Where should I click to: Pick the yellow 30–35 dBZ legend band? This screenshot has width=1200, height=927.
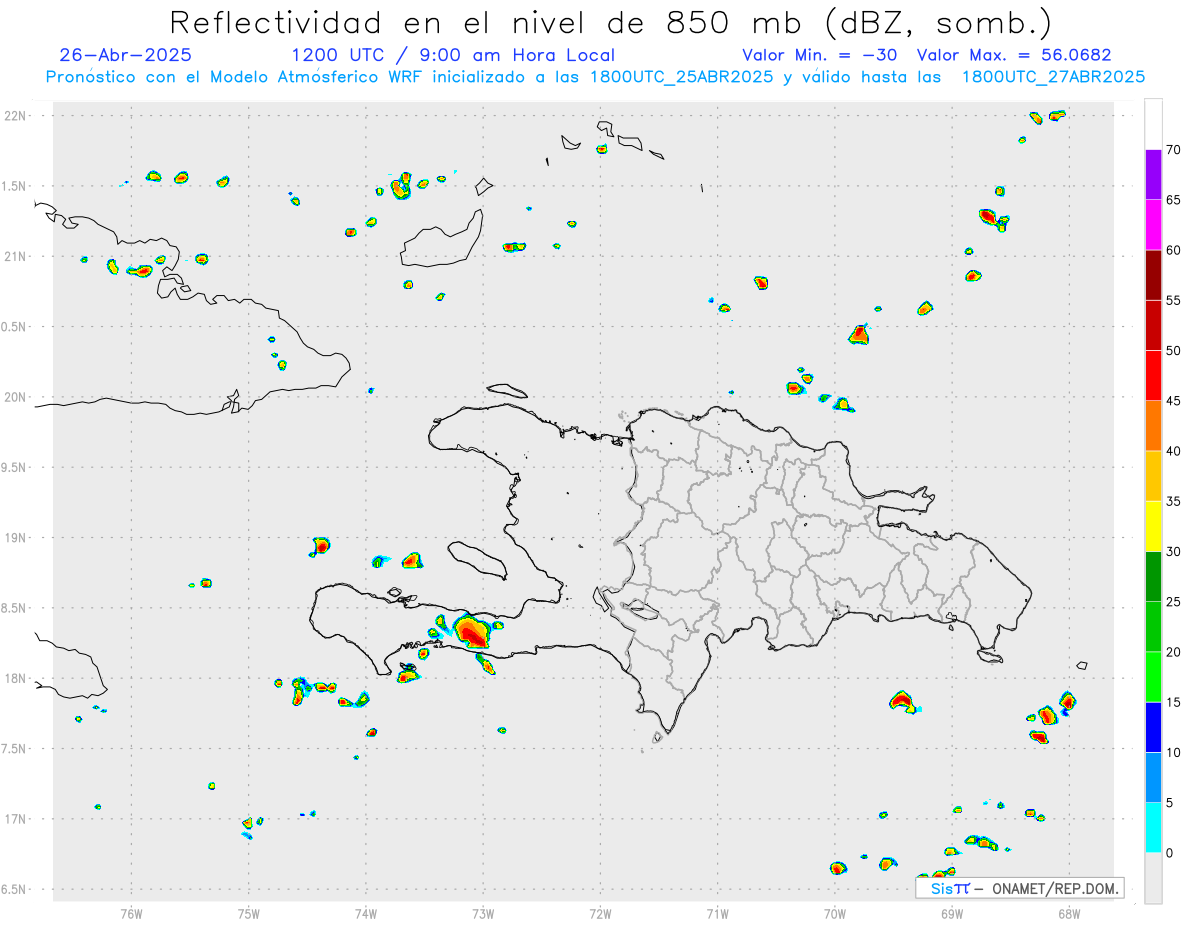click(x=1153, y=526)
